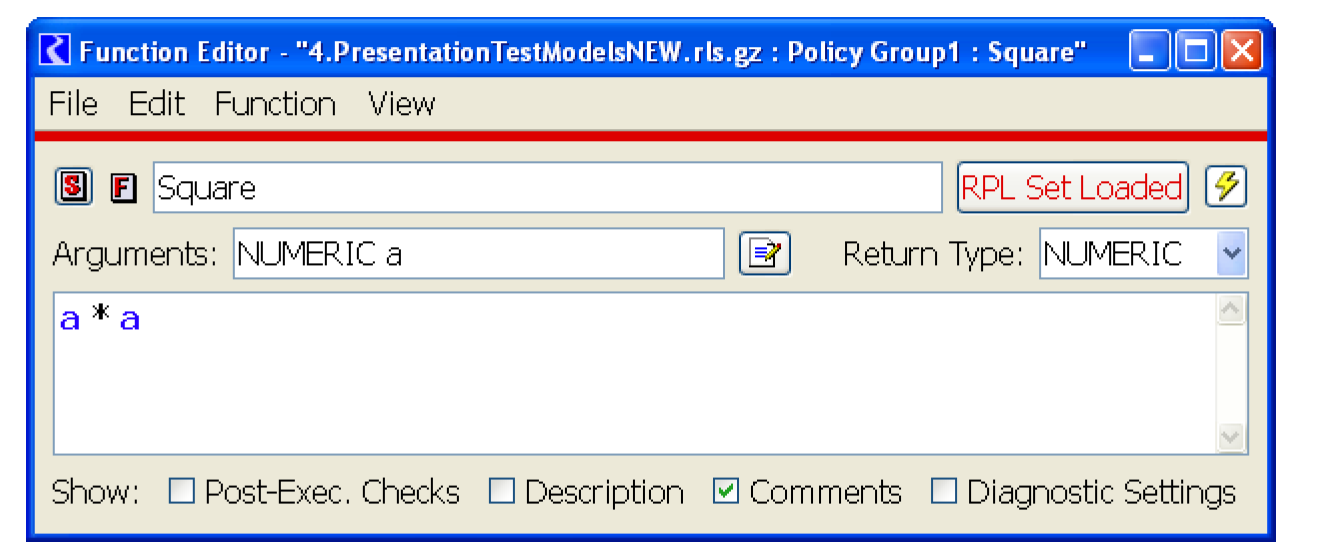Open the Edit menu
The height and width of the screenshot is (560, 1321).
[157, 104]
